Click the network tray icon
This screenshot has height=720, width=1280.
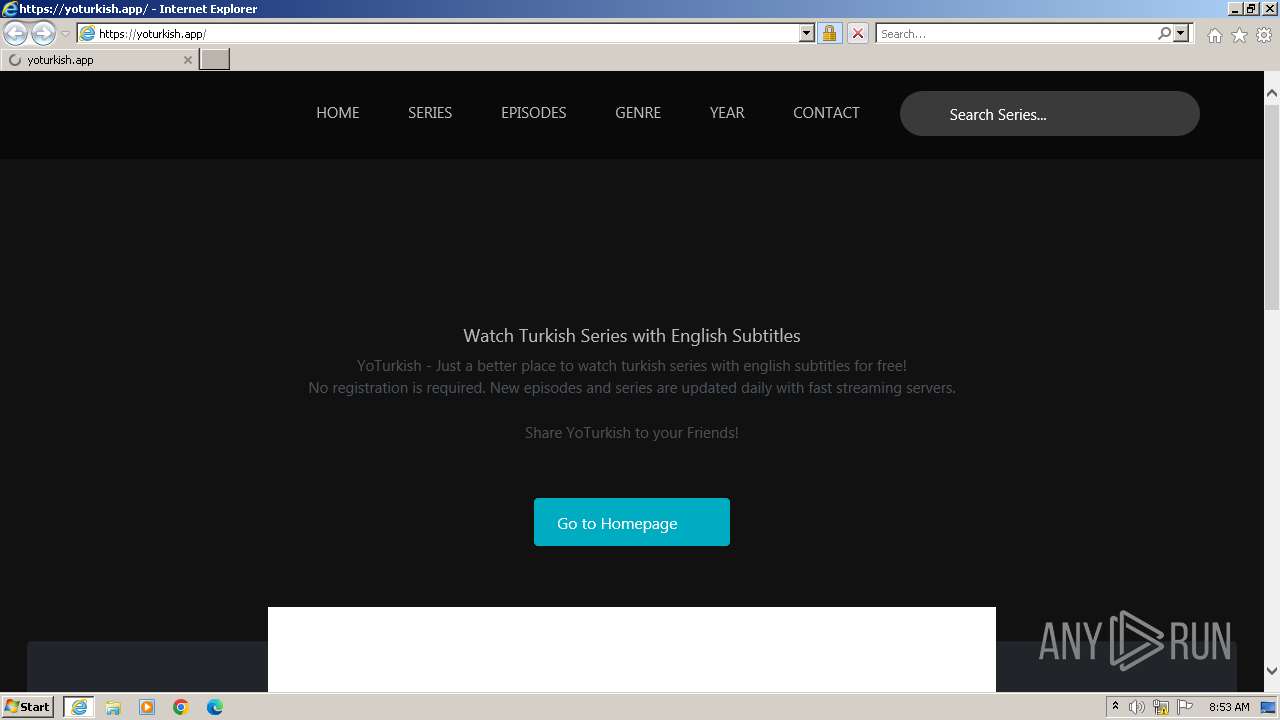(1161, 707)
